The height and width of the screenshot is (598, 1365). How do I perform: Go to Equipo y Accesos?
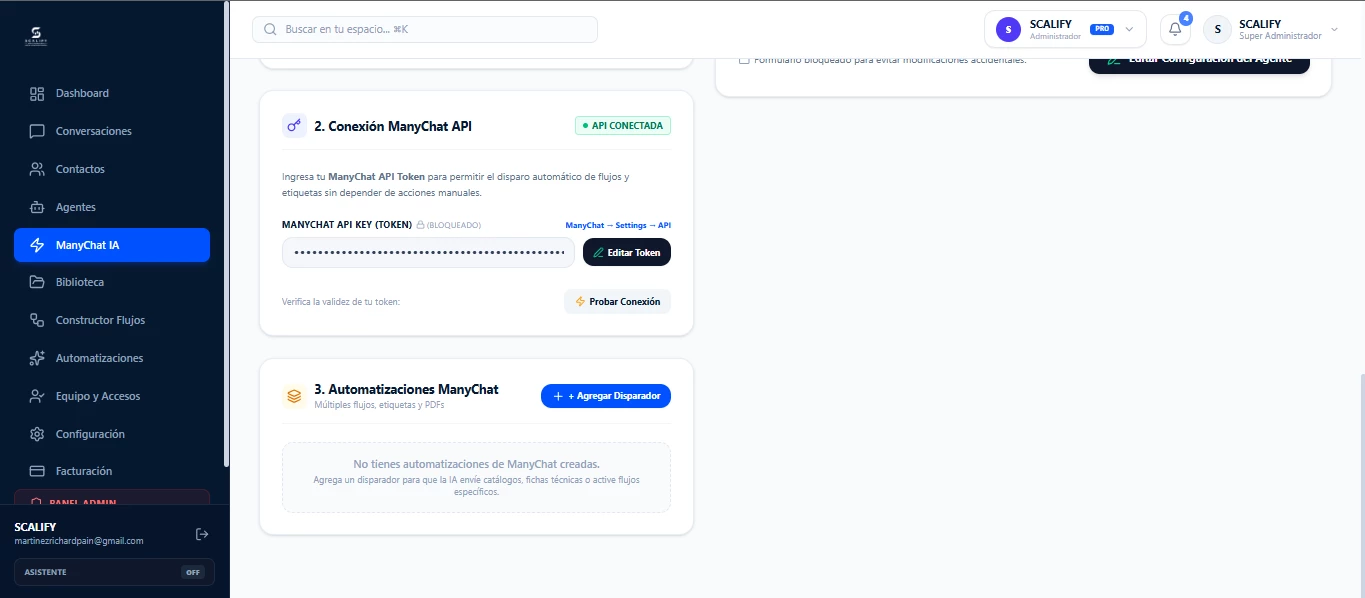pyautogui.click(x=112, y=397)
